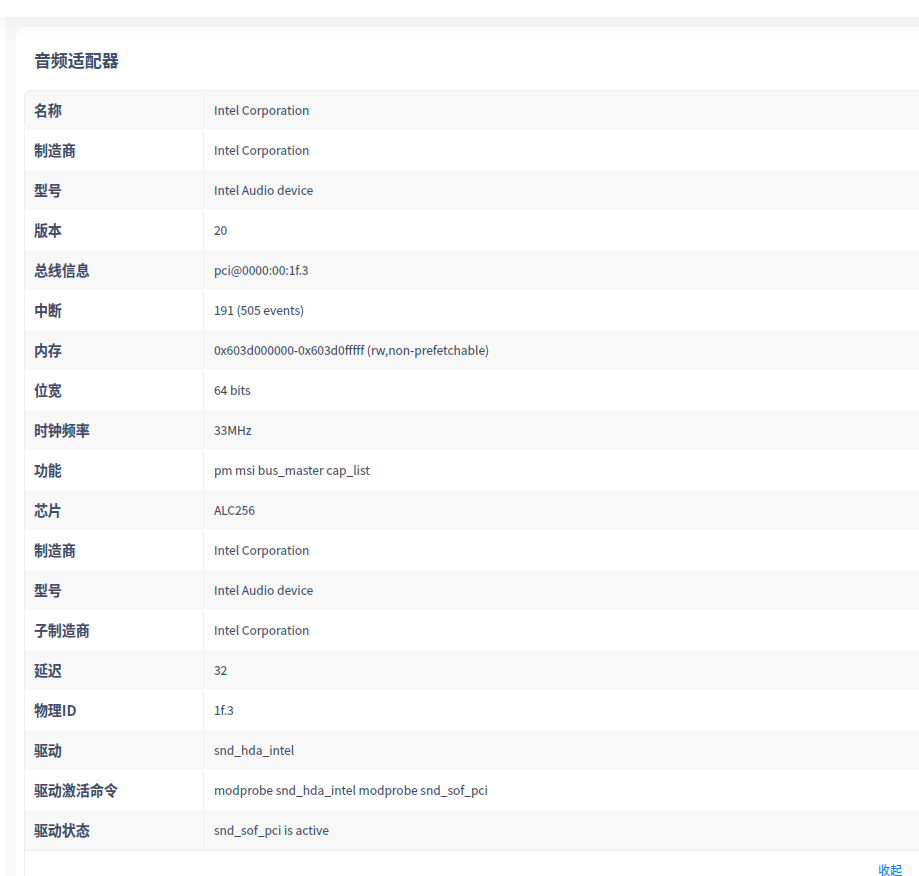Select the driver value snd_hda_intel

pos(254,751)
